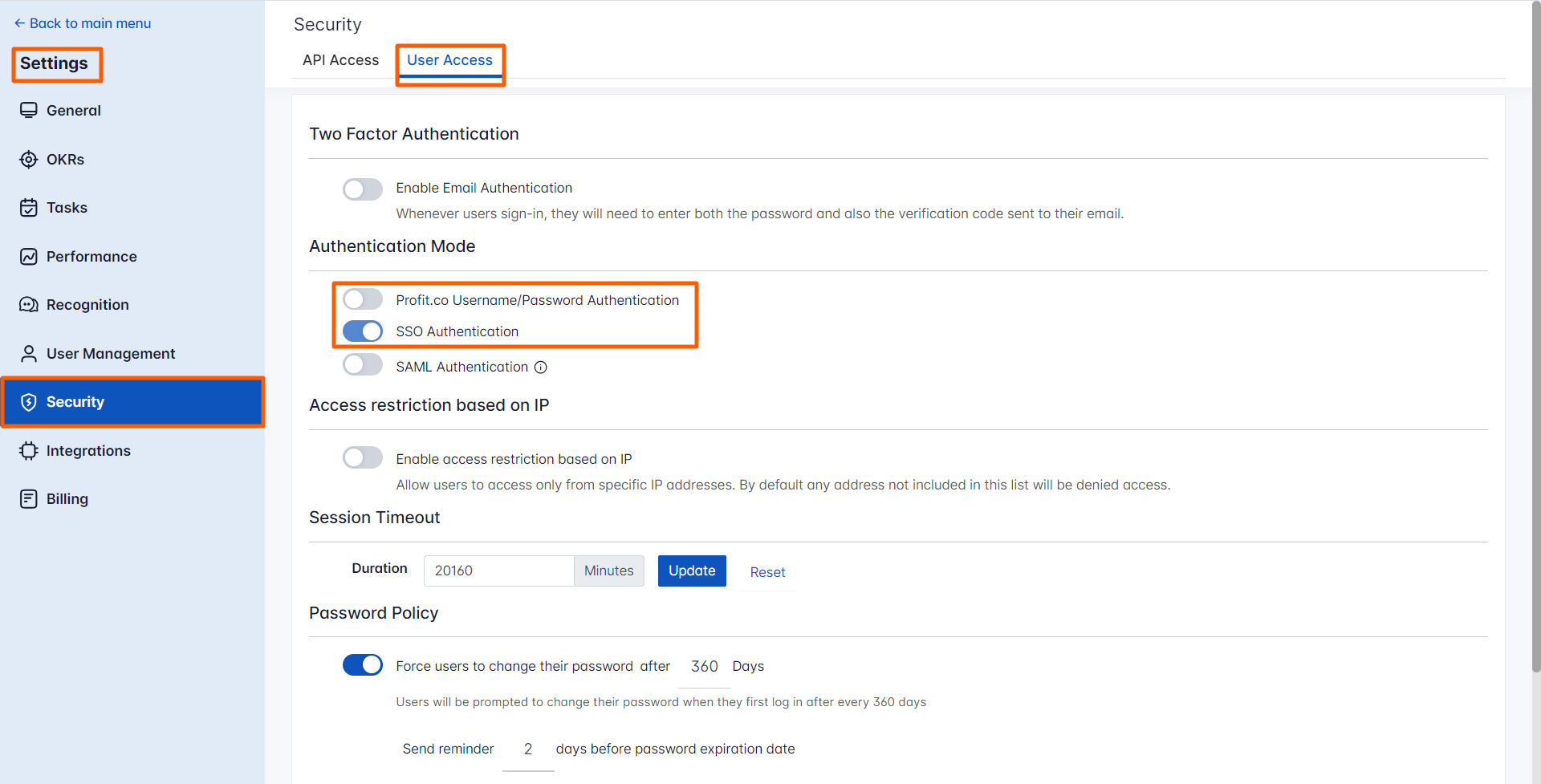Open the OKRs settings icon
The image size is (1541, 784).
pos(29,159)
